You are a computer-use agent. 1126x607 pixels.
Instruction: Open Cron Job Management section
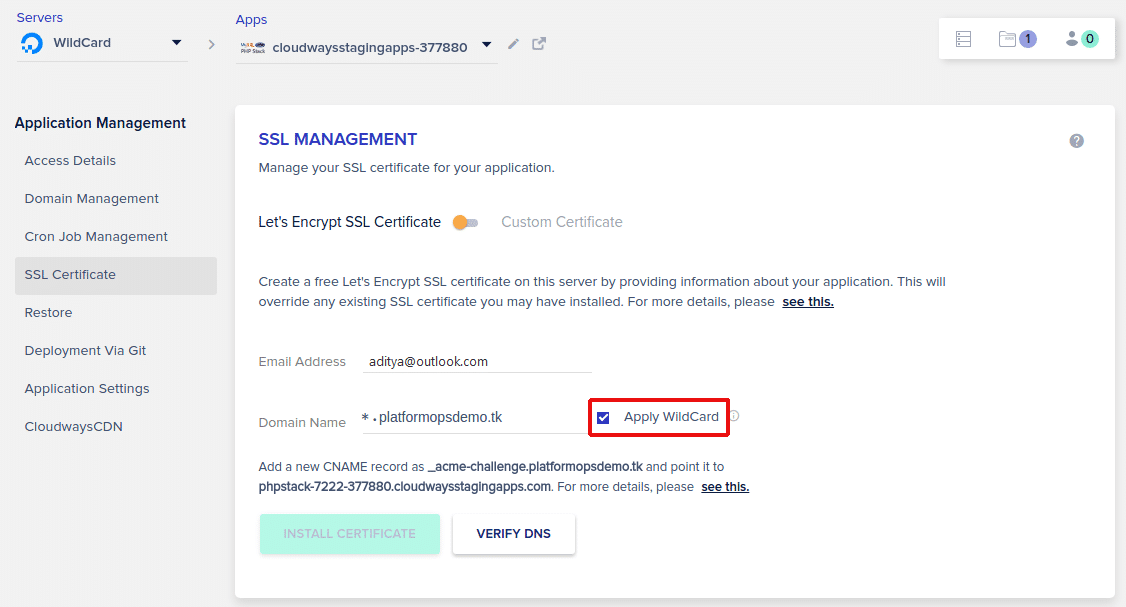[96, 237]
